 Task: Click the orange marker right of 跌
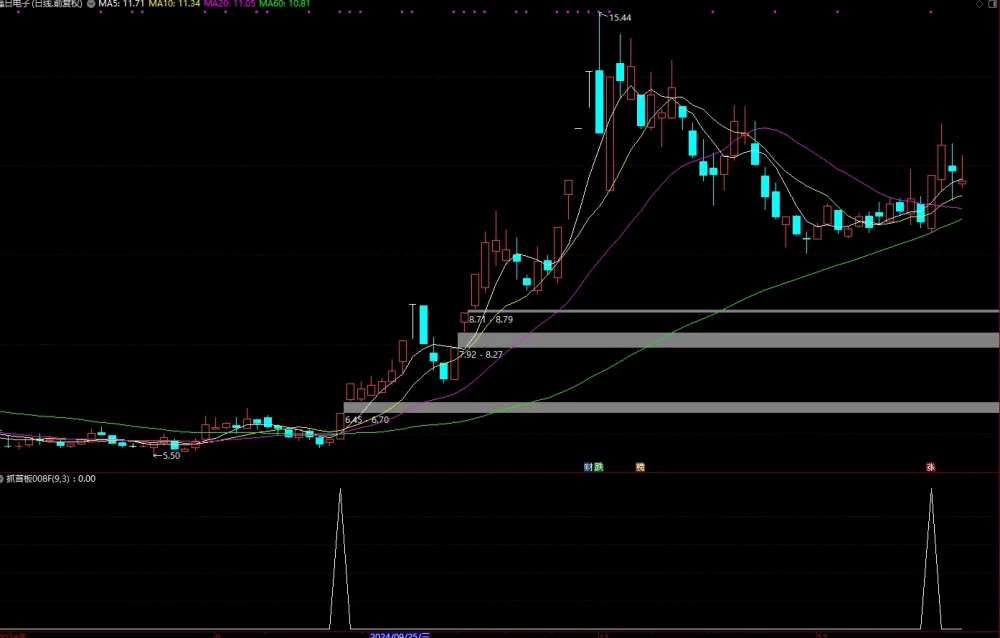[640, 467]
